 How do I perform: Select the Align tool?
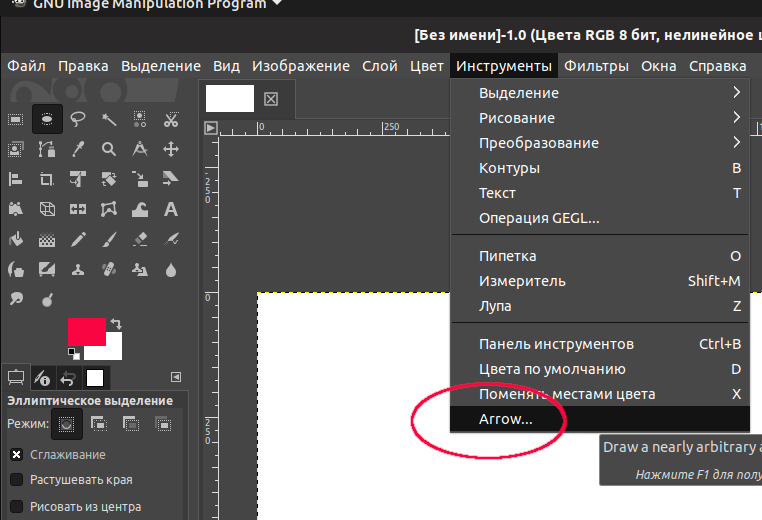tap(16, 179)
